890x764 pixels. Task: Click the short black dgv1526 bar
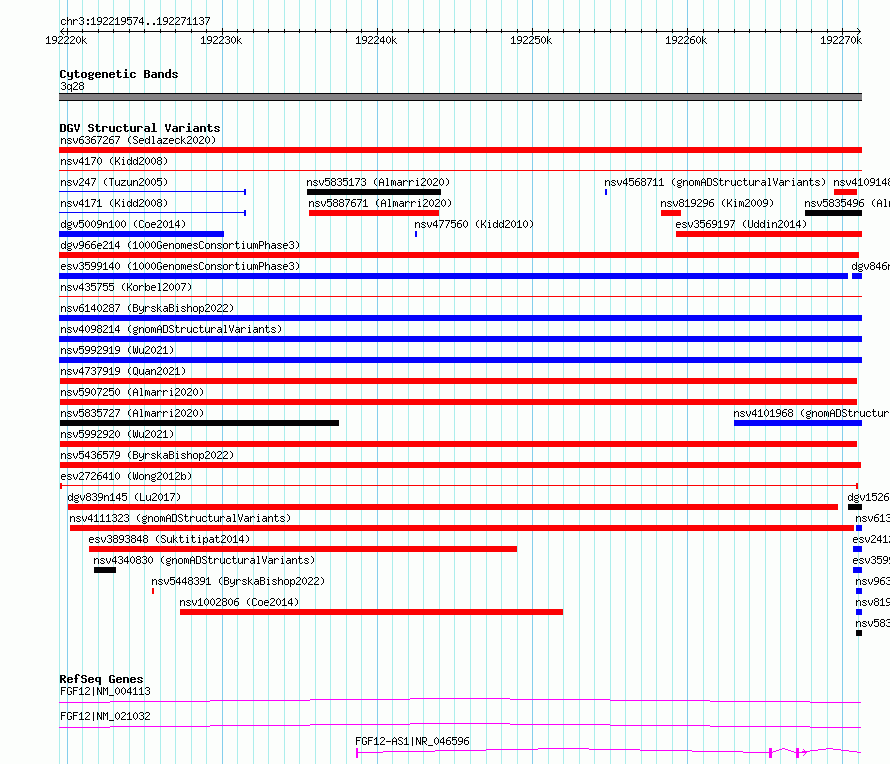pyautogui.click(x=855, y=507)
